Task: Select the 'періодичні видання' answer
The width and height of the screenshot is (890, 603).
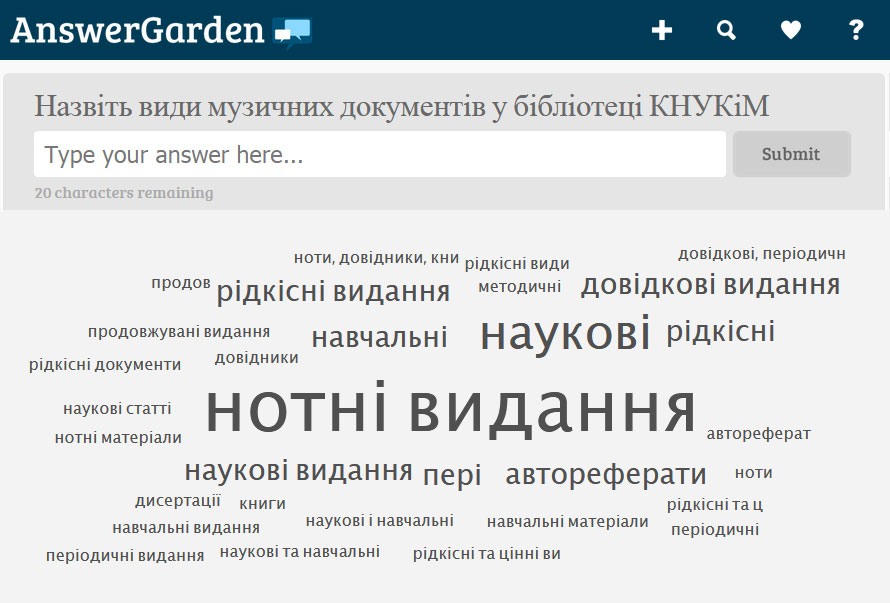Action: (x=125, y=555)
